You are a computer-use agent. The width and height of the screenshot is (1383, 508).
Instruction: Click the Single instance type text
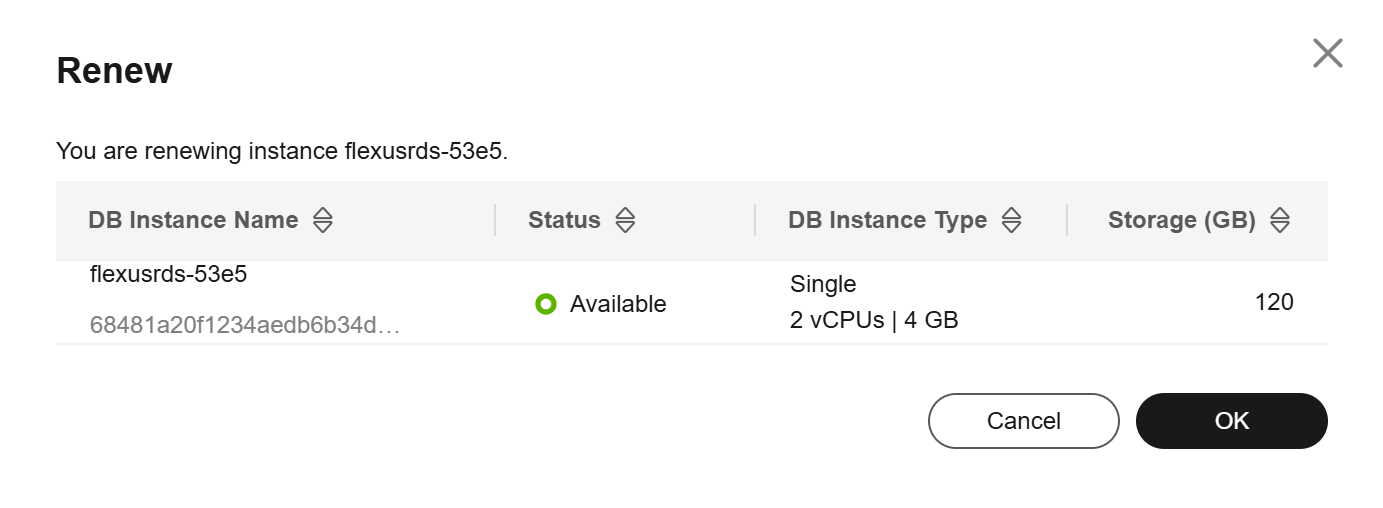823,284
